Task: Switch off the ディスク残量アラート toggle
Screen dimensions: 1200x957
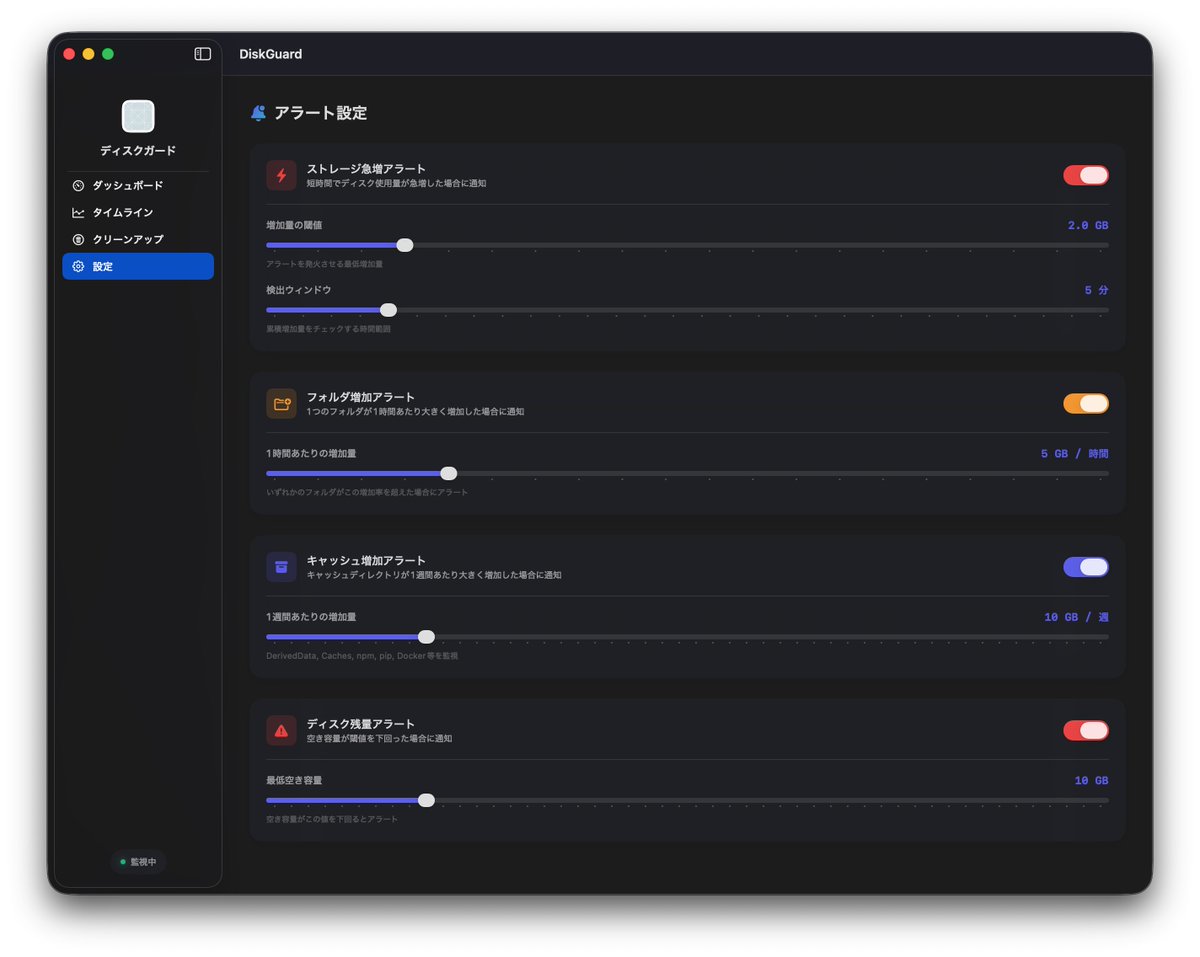Action: [1086, 731]
